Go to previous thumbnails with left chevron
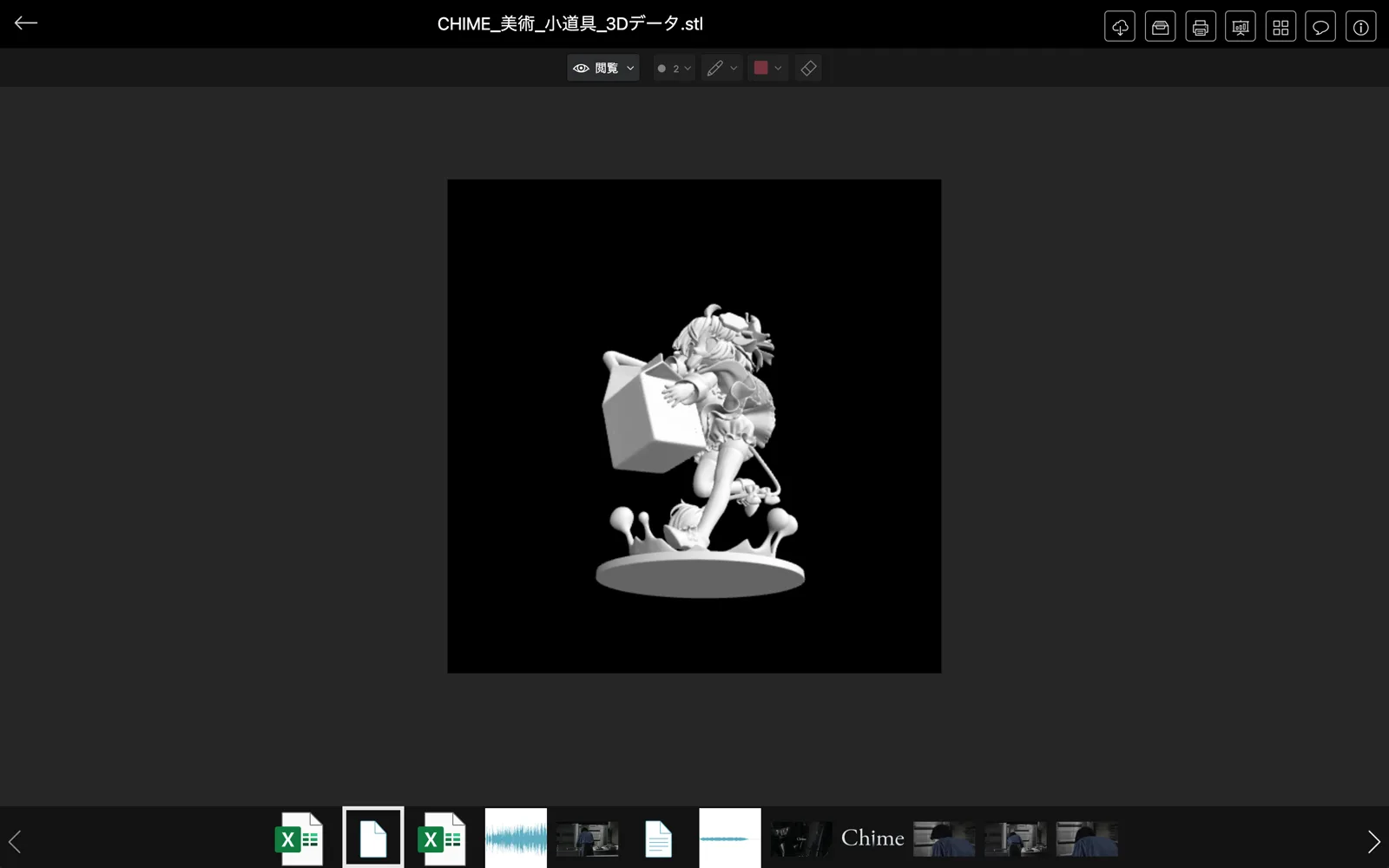Screen dimensions: 1389x868 (x=15, y=840)
